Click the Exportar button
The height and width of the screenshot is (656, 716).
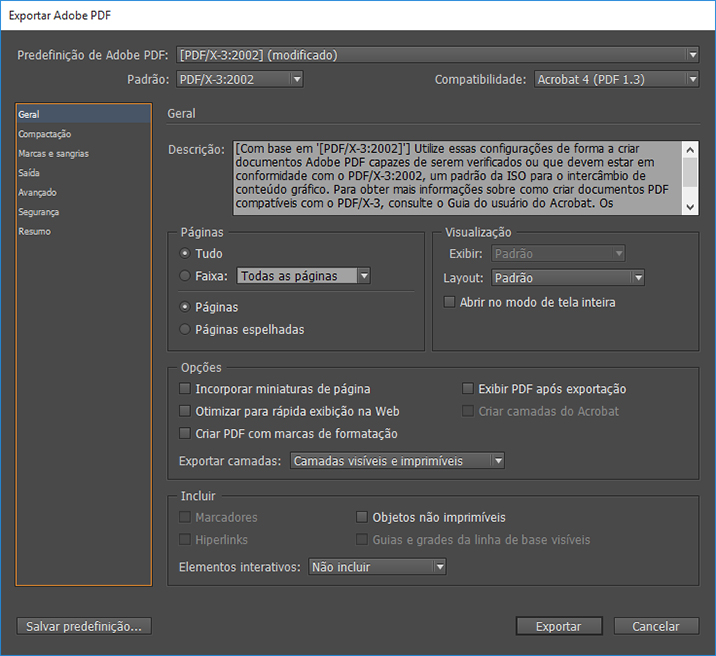558,627
